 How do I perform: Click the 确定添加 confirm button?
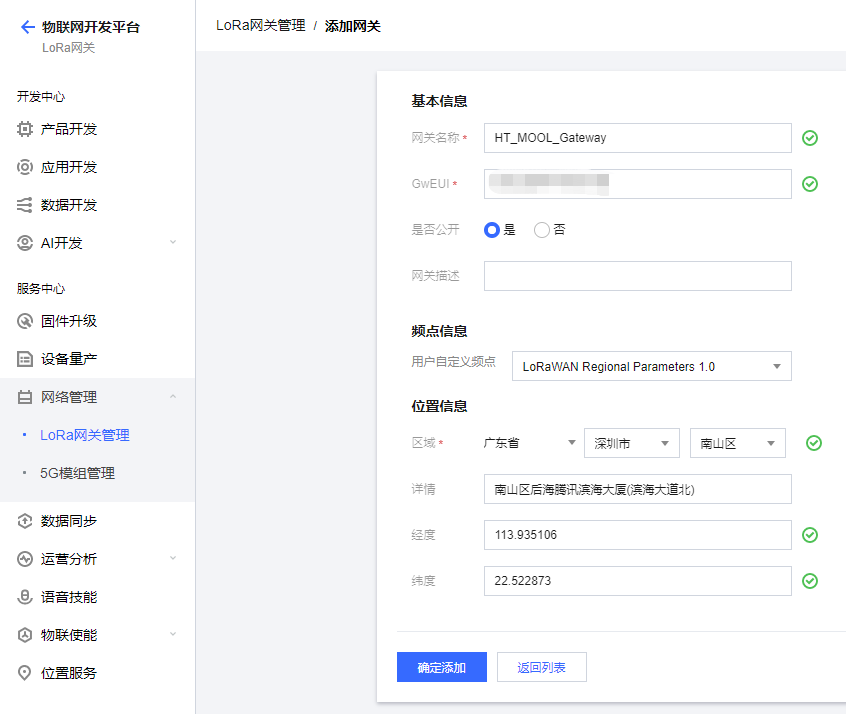pos(441,666)
